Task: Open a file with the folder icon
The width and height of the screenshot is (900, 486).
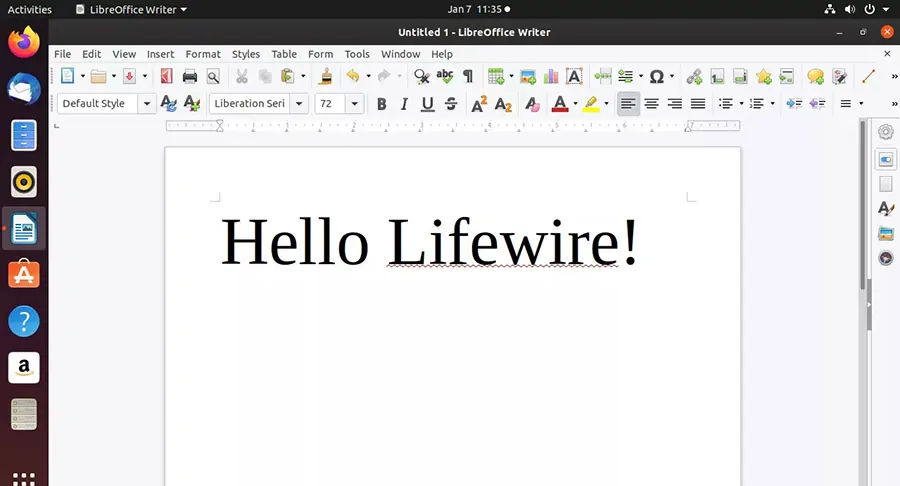Action: [99, 76]
